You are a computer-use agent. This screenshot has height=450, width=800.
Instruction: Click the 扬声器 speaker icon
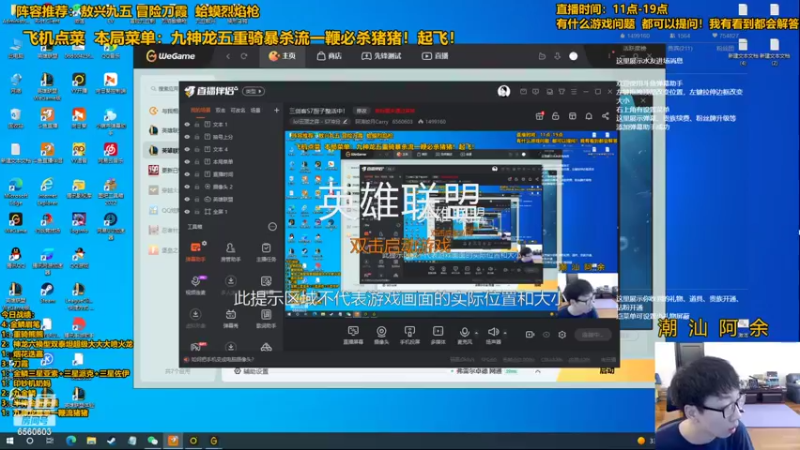tap(493, 332)
